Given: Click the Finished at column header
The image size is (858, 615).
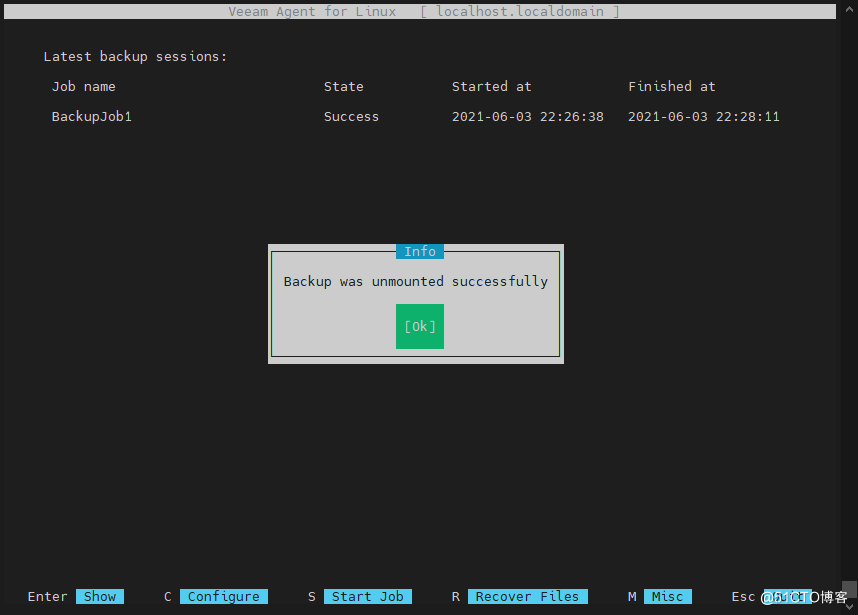Looking at the screenshot, I should point(672,86).
